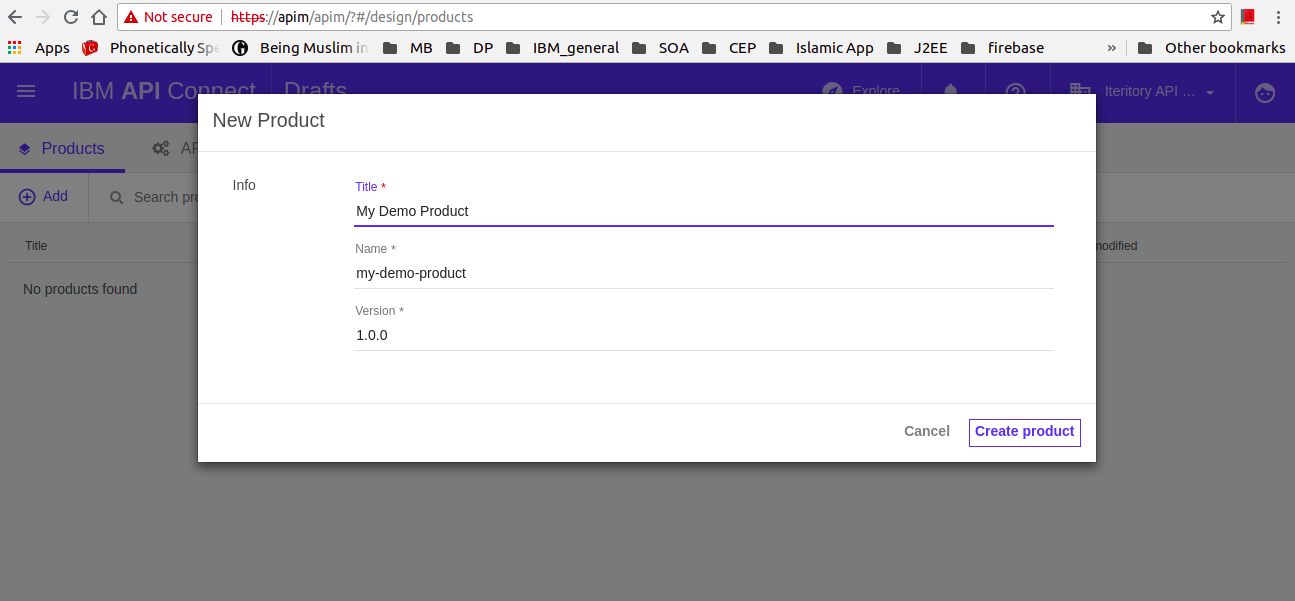
Task: Open the help question mark icon
Action: click(1015, 91)
